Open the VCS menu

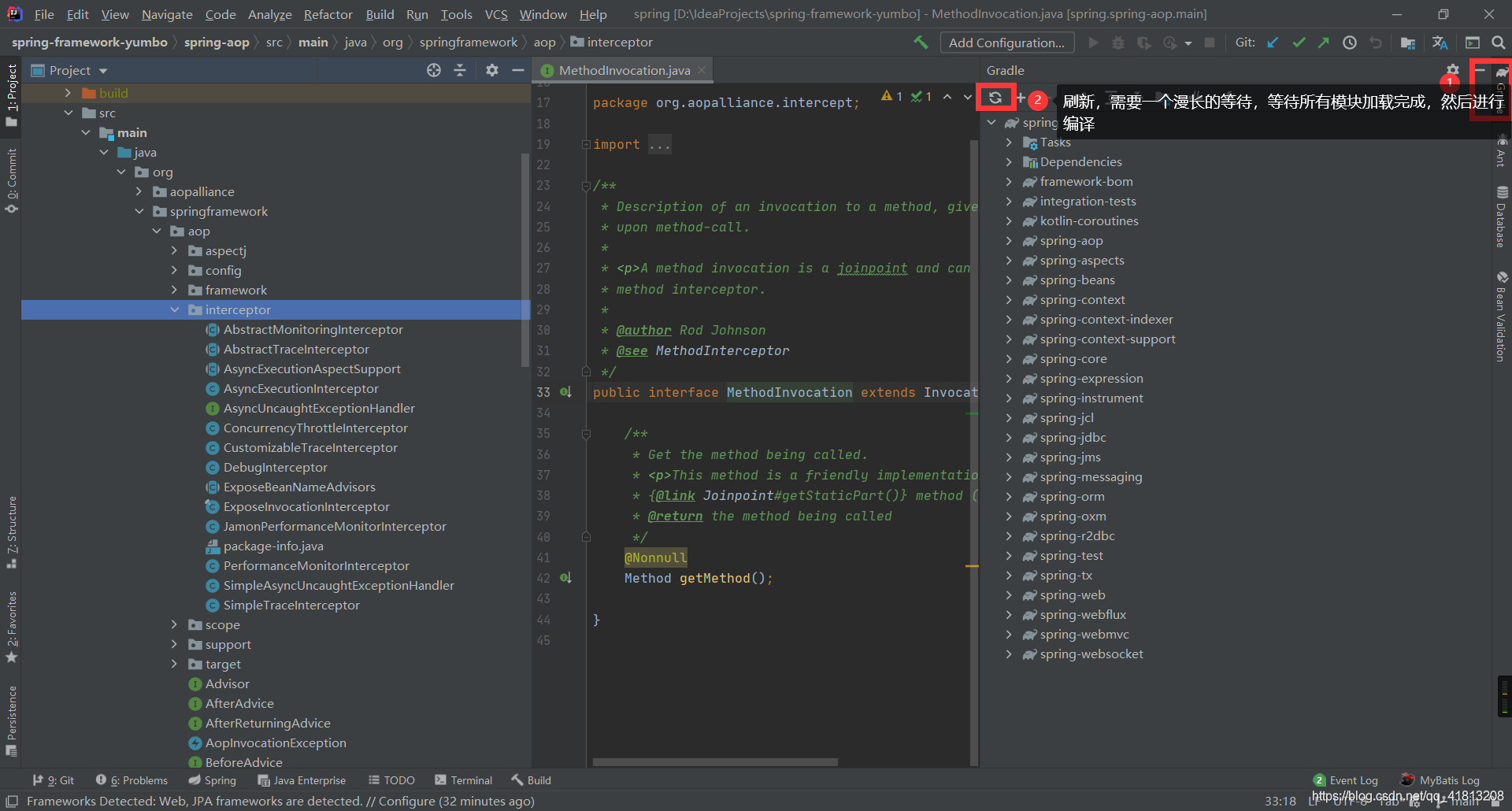[496, 14]
